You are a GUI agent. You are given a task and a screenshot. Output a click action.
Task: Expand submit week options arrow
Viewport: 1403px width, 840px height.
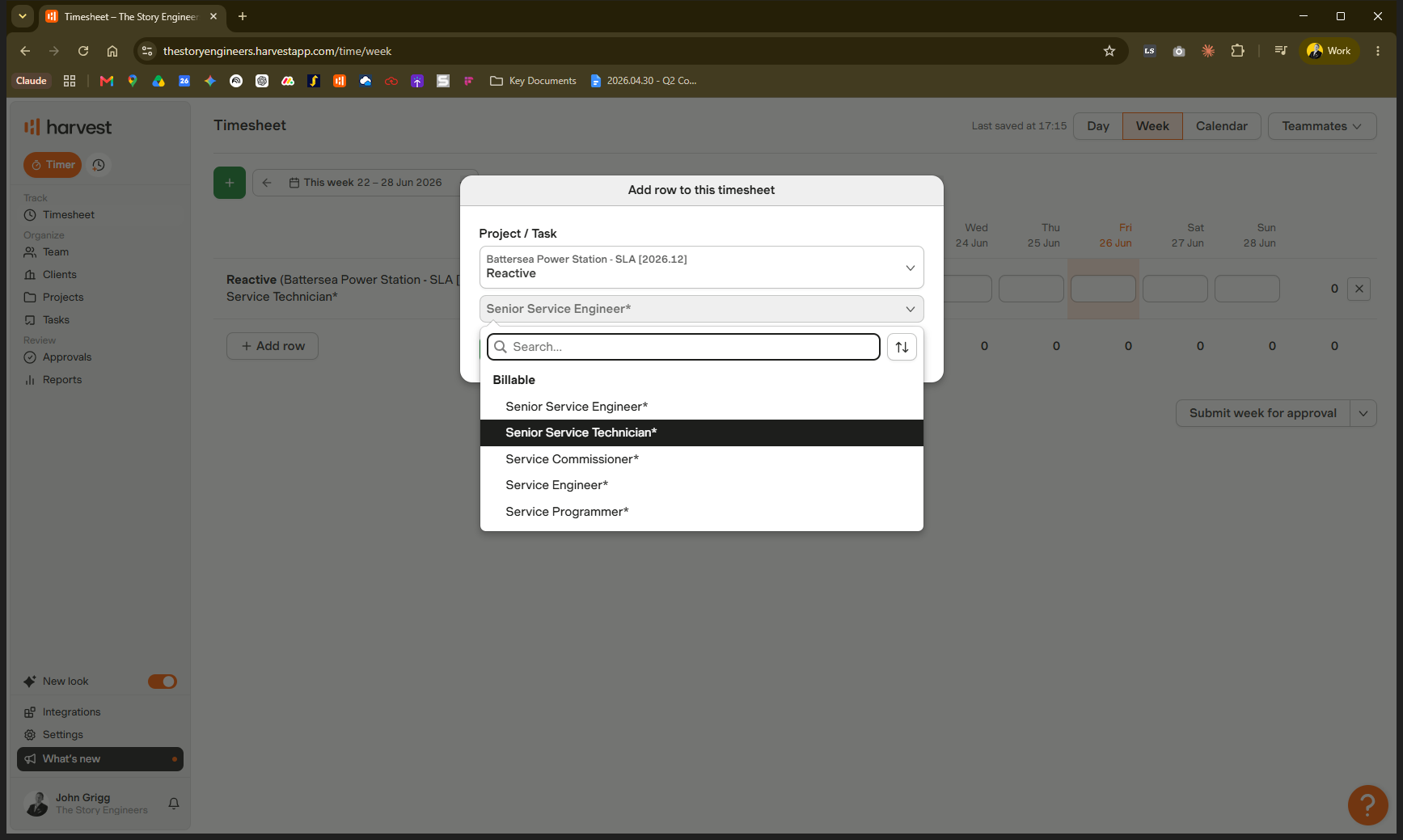[1363, 413]
